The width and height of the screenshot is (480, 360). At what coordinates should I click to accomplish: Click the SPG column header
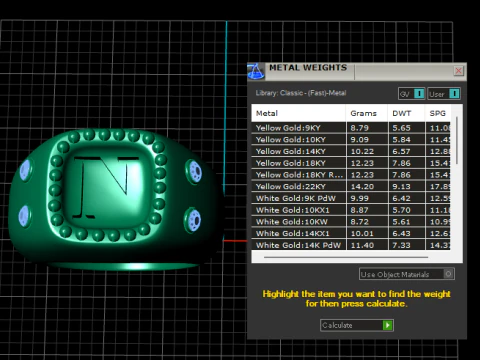click(438, 113)
